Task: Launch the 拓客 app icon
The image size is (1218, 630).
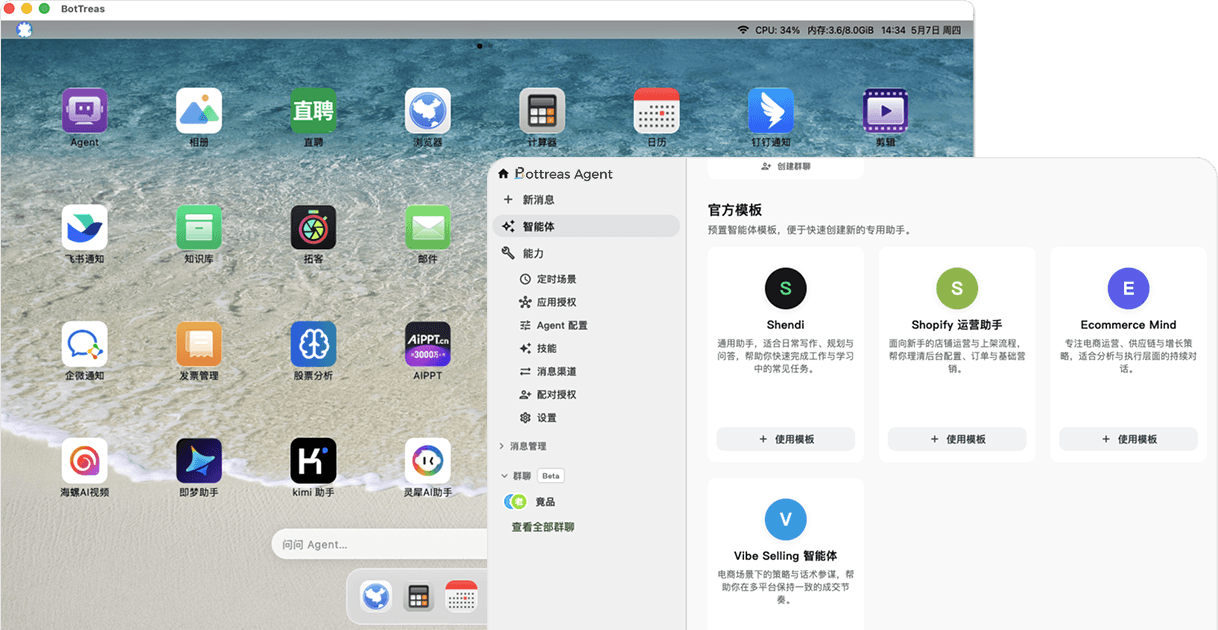Action: tap(313, 227)
